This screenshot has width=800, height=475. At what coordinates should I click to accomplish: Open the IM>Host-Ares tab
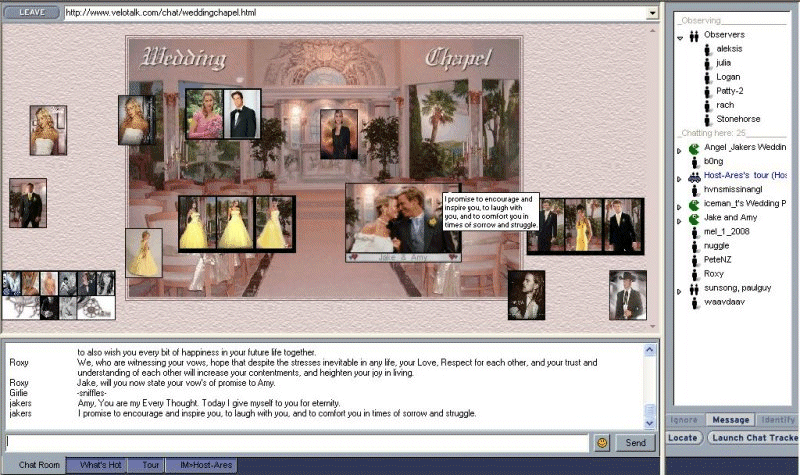[206, 465]
